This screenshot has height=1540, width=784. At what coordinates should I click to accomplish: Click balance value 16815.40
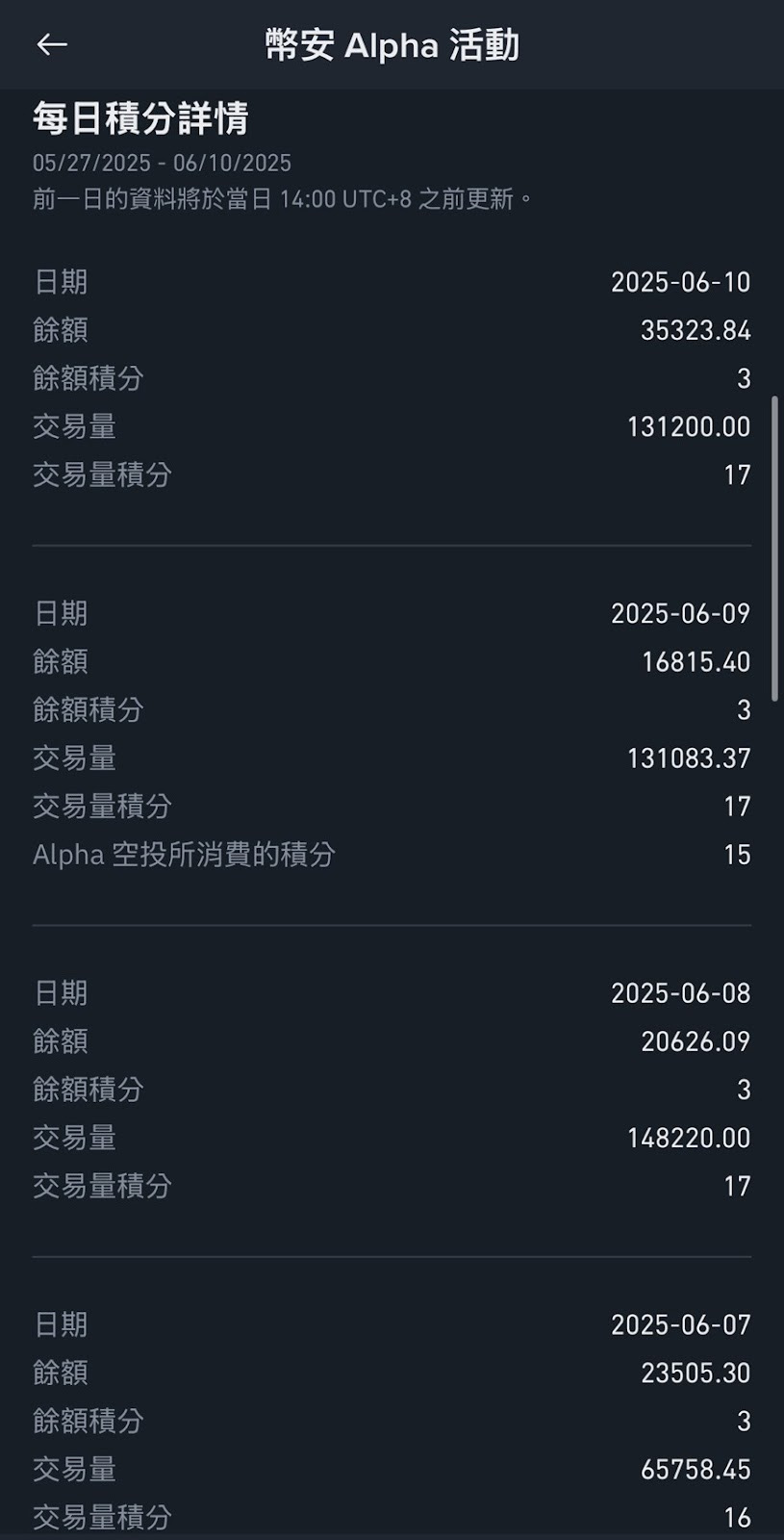coord(695,661)
